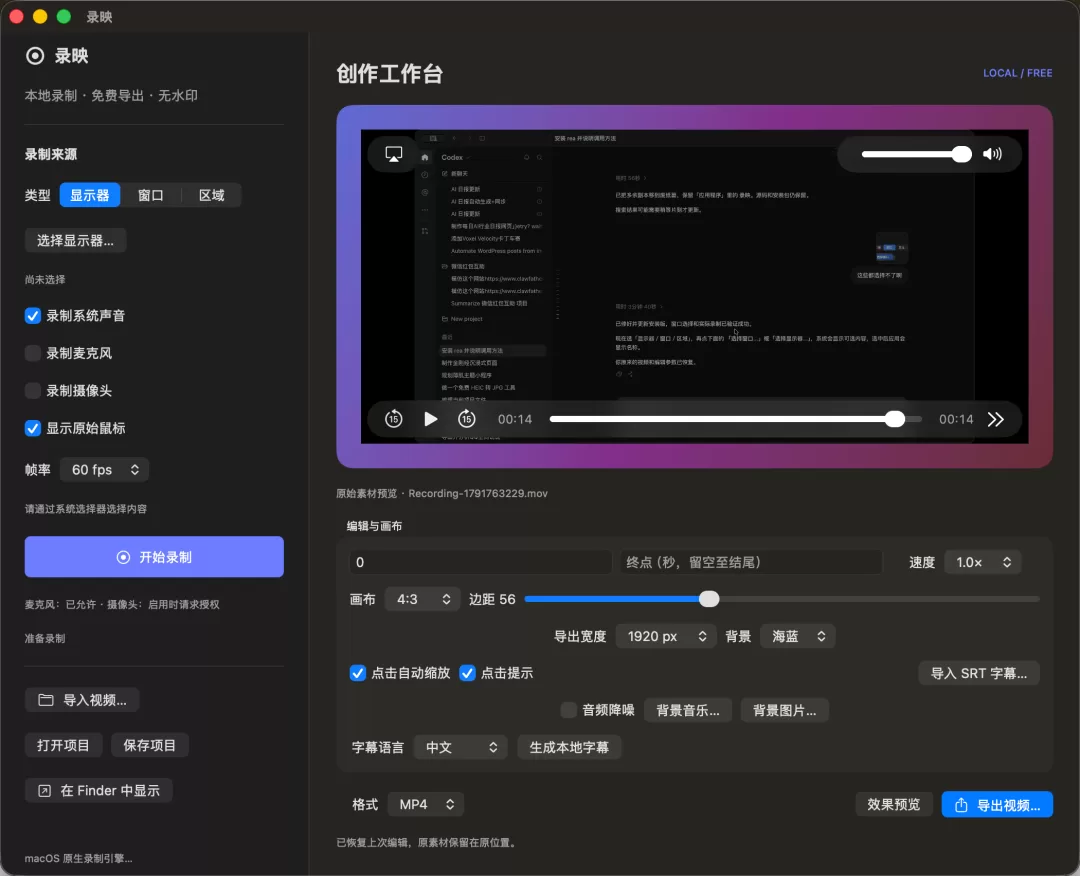Enable 录制摄像头 checkbox

click(32, 391)
